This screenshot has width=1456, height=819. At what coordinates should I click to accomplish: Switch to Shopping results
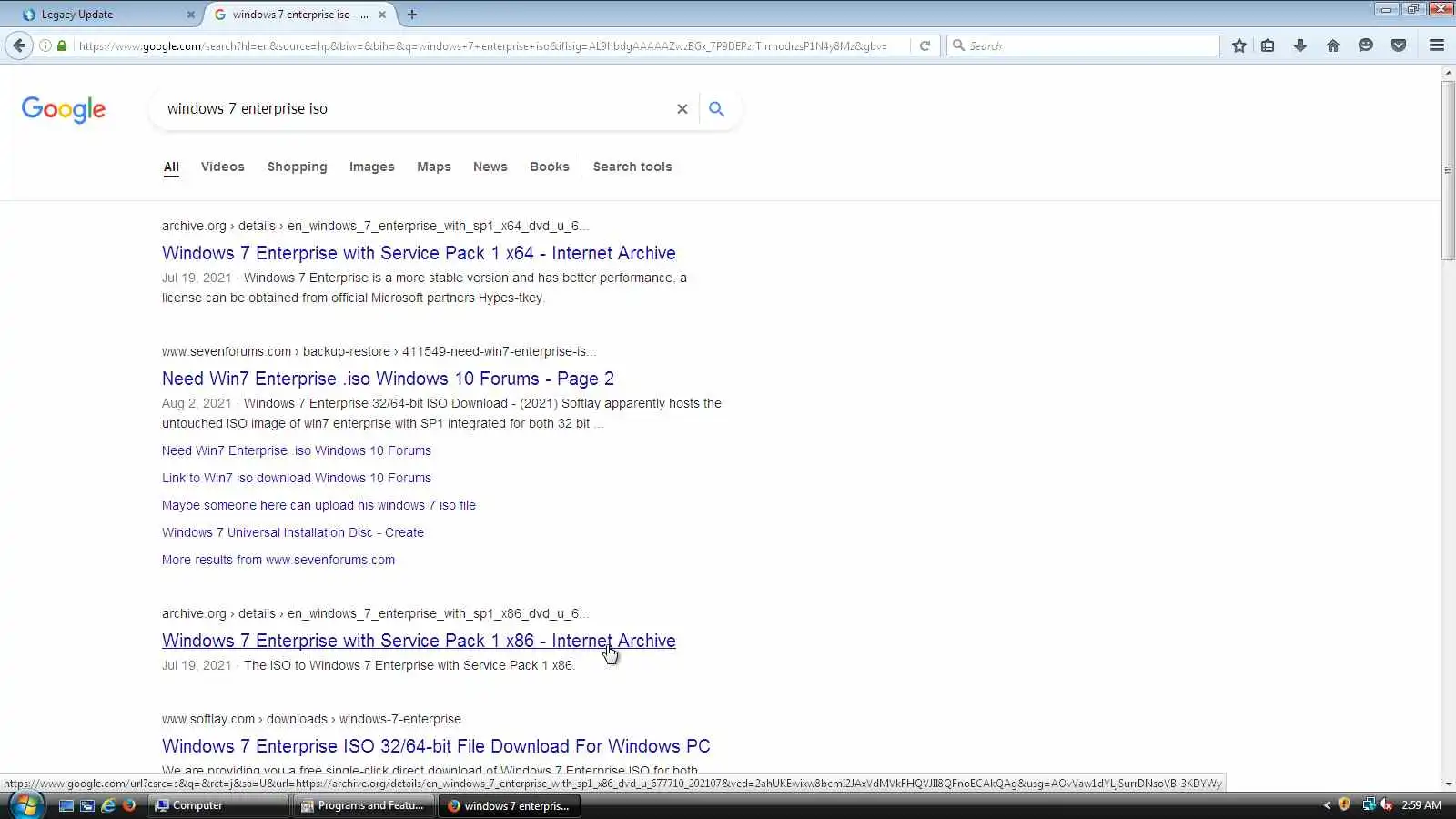(298, 167)
